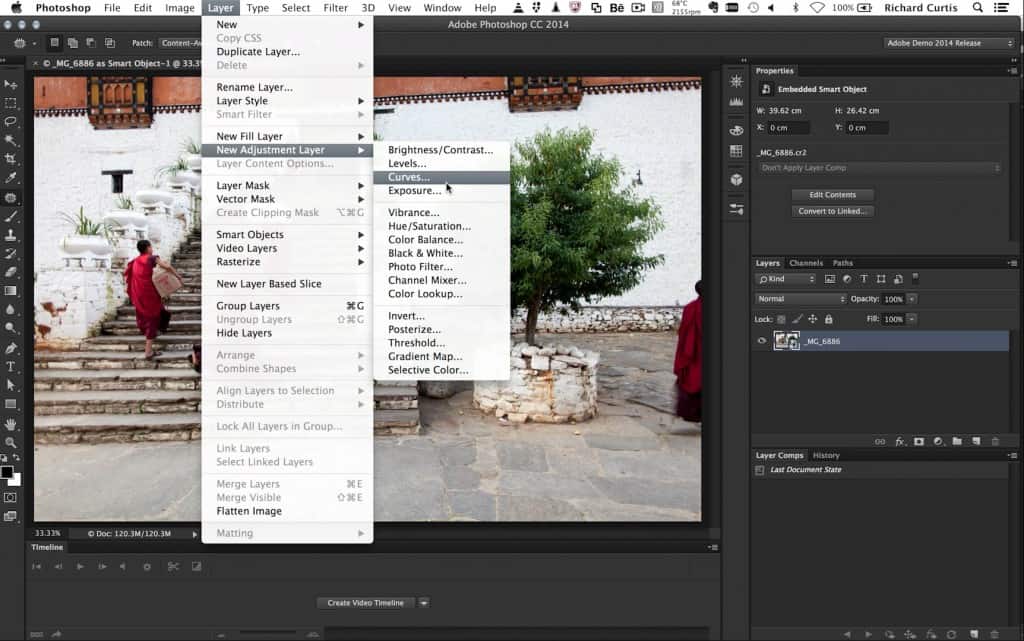Image resolution: width=1024 pixels, height=641 pixels.
Task: Click Opacity value field
Action: [x=893, y=299]
